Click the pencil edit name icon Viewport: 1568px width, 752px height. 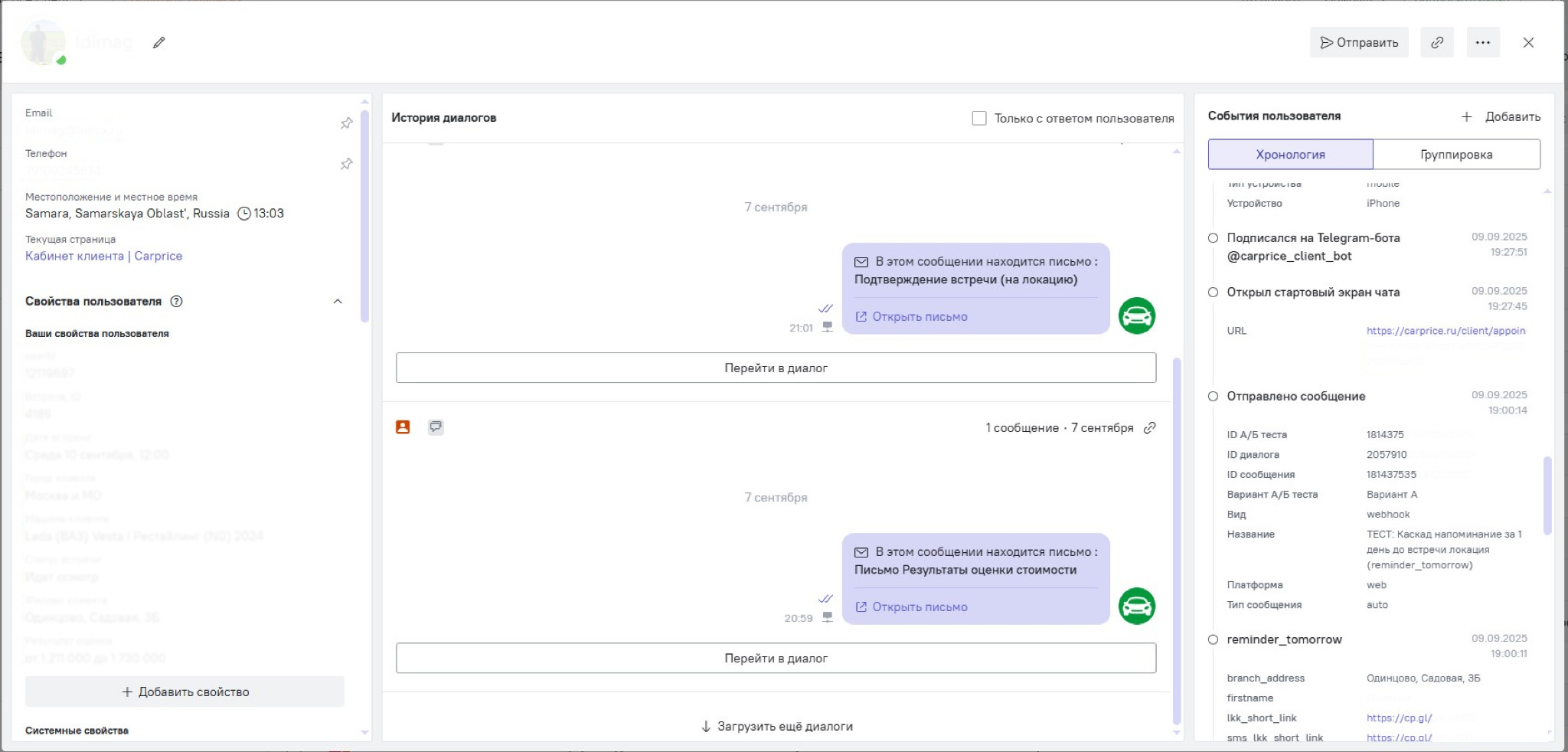(x=158, y=43)
